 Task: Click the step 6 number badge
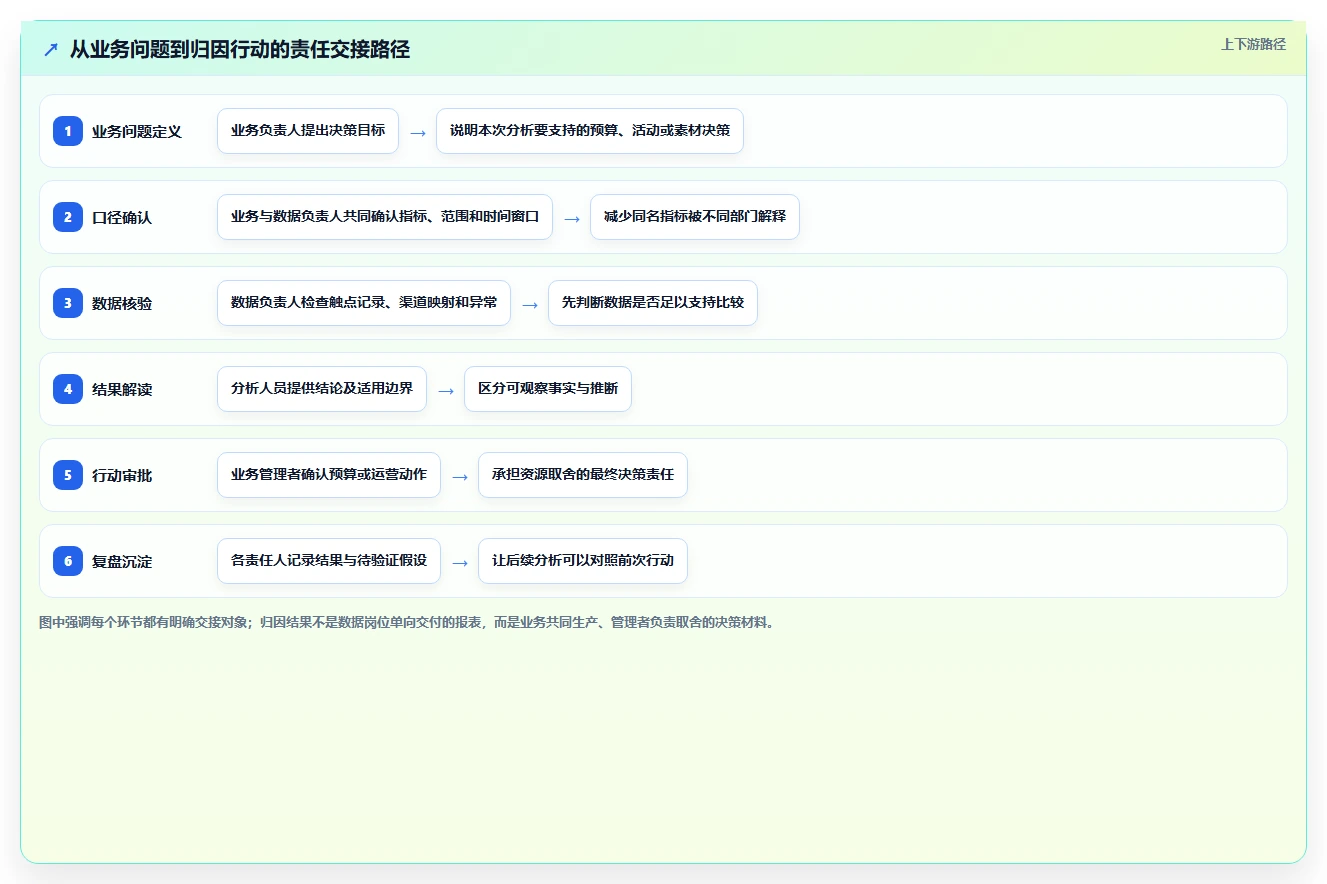pos(68,561)
